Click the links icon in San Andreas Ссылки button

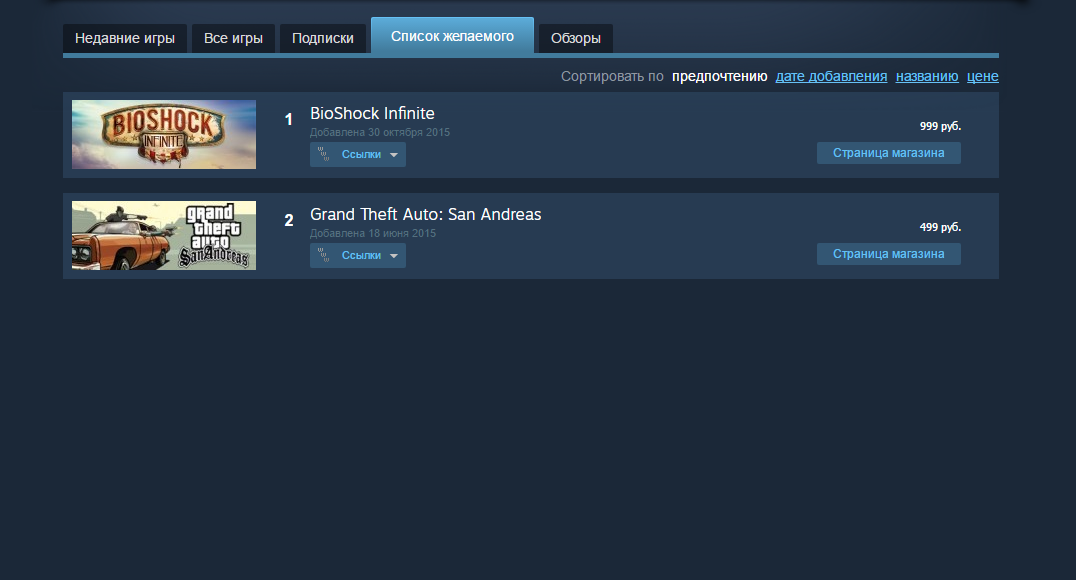tap(324, 255)
